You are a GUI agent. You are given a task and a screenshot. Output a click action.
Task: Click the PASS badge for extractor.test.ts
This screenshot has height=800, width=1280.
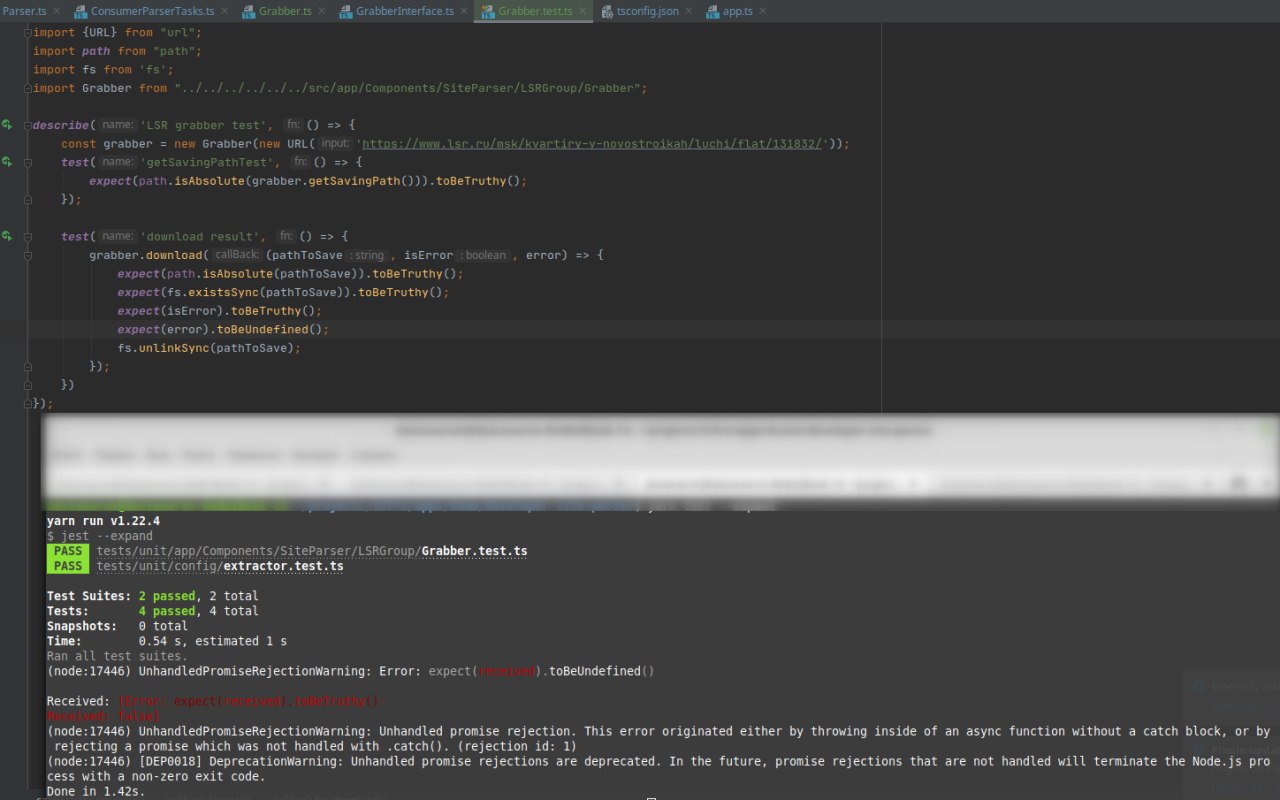pos(68,566)
